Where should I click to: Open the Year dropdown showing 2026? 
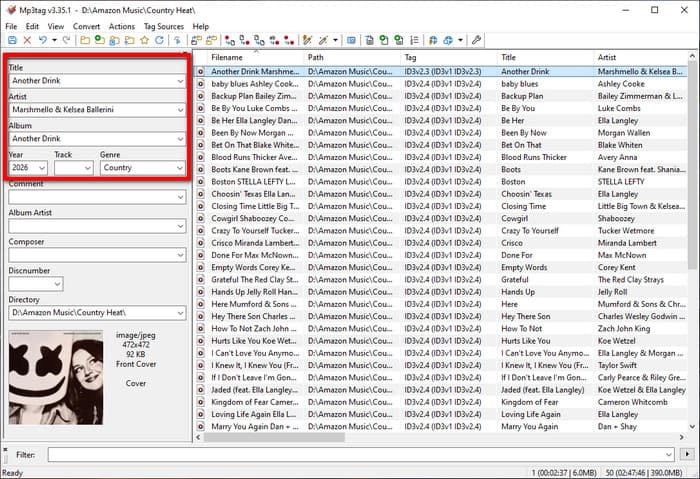point(42,168)
